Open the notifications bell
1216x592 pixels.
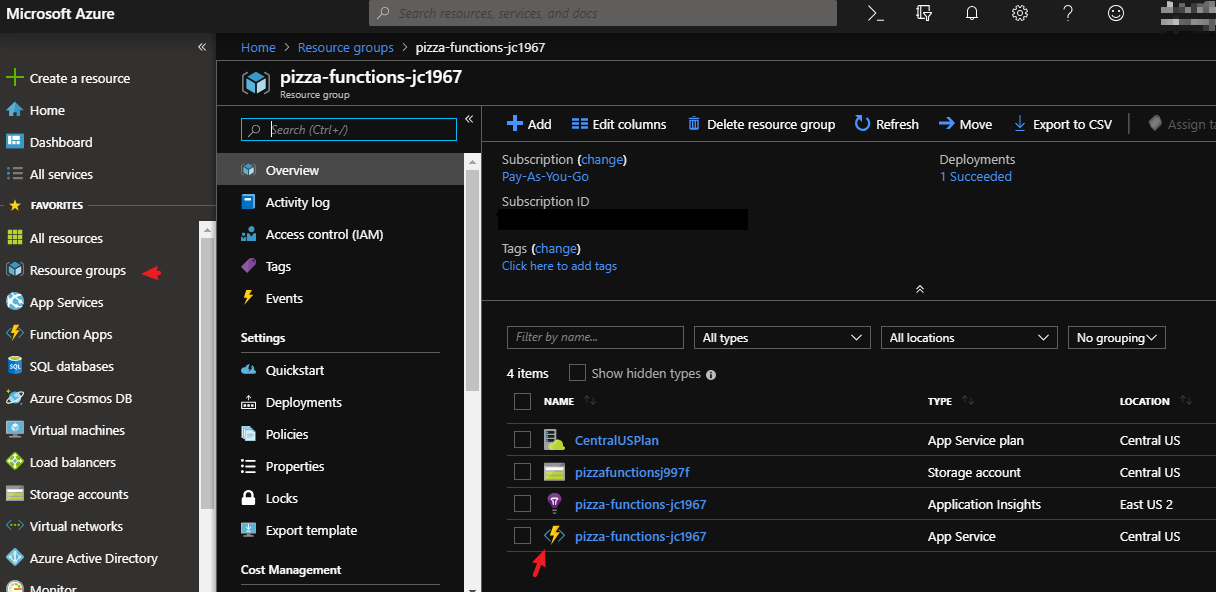coord(972,13)
